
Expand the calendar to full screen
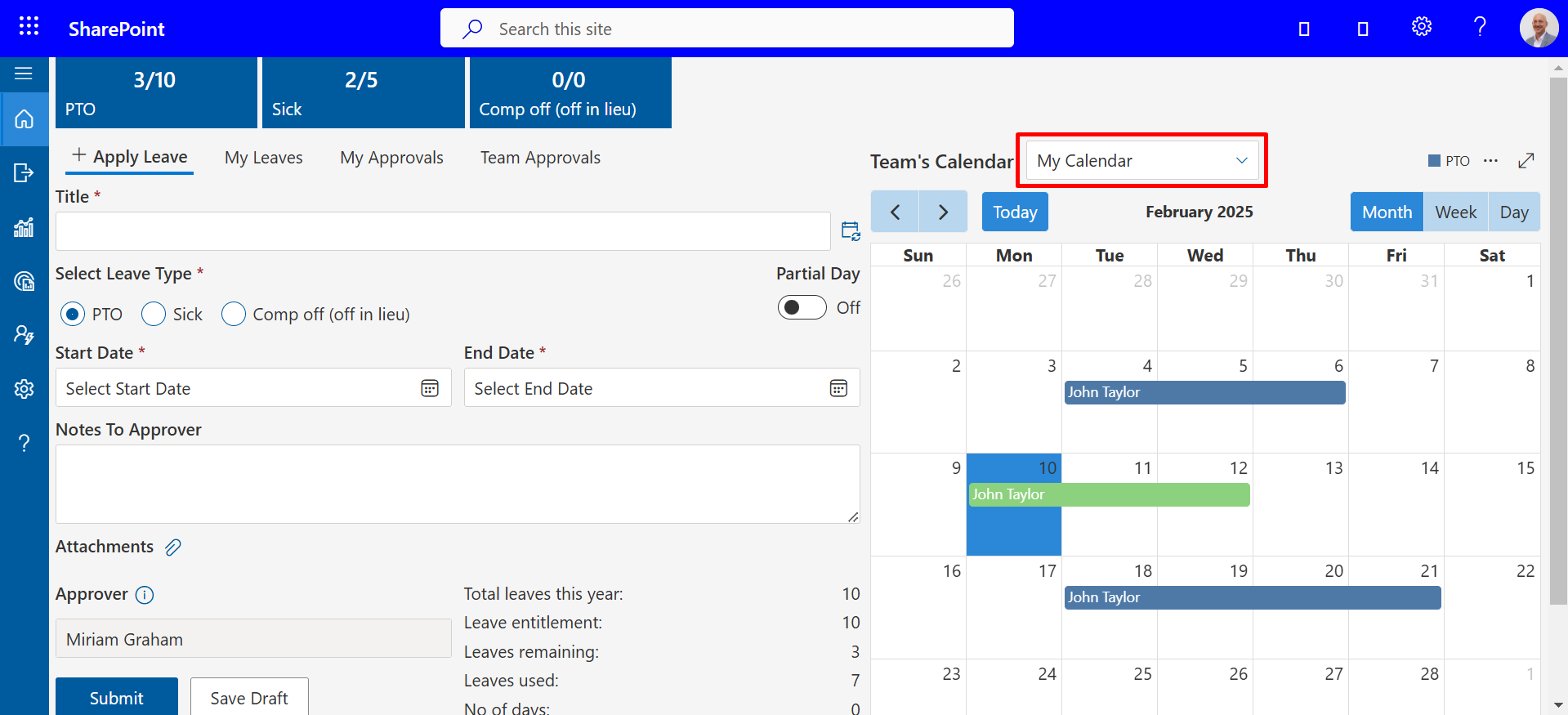[1526, 161]
